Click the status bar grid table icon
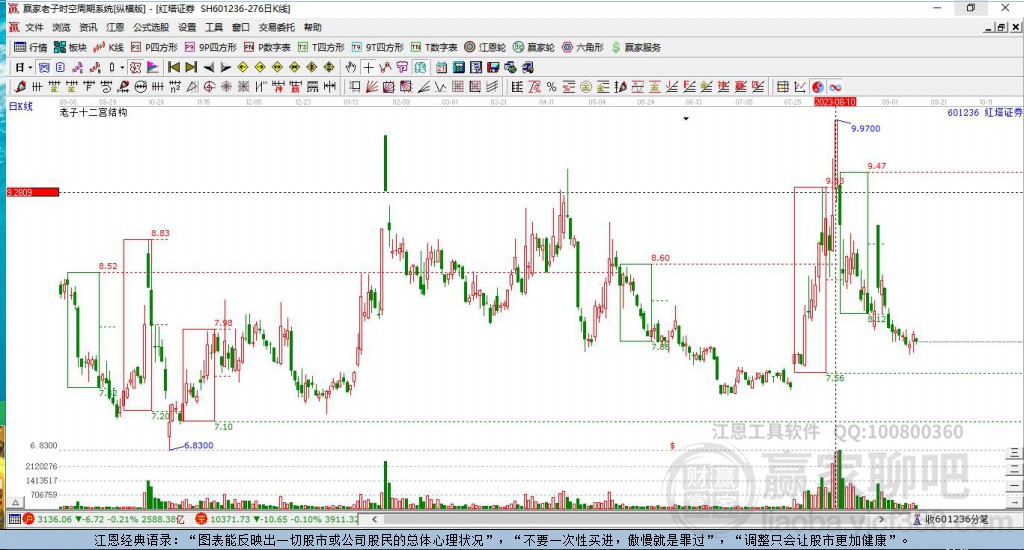Viewport: 1024px width, 550px height. pos(14,519)
